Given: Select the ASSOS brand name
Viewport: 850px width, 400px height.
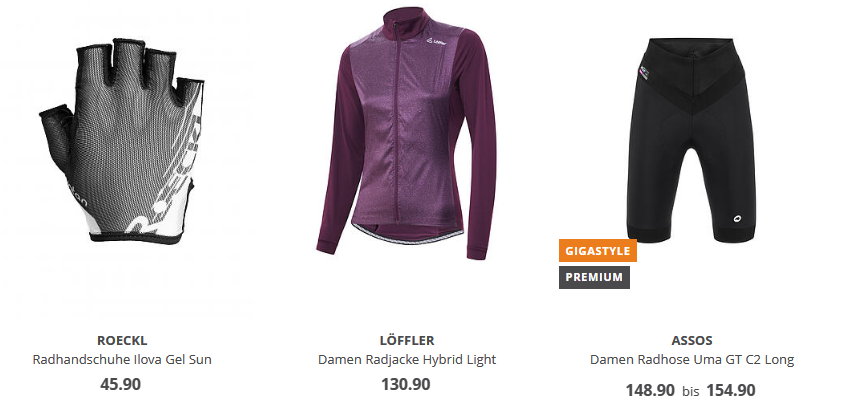Looking at the screenshot, I should point(692,340).
